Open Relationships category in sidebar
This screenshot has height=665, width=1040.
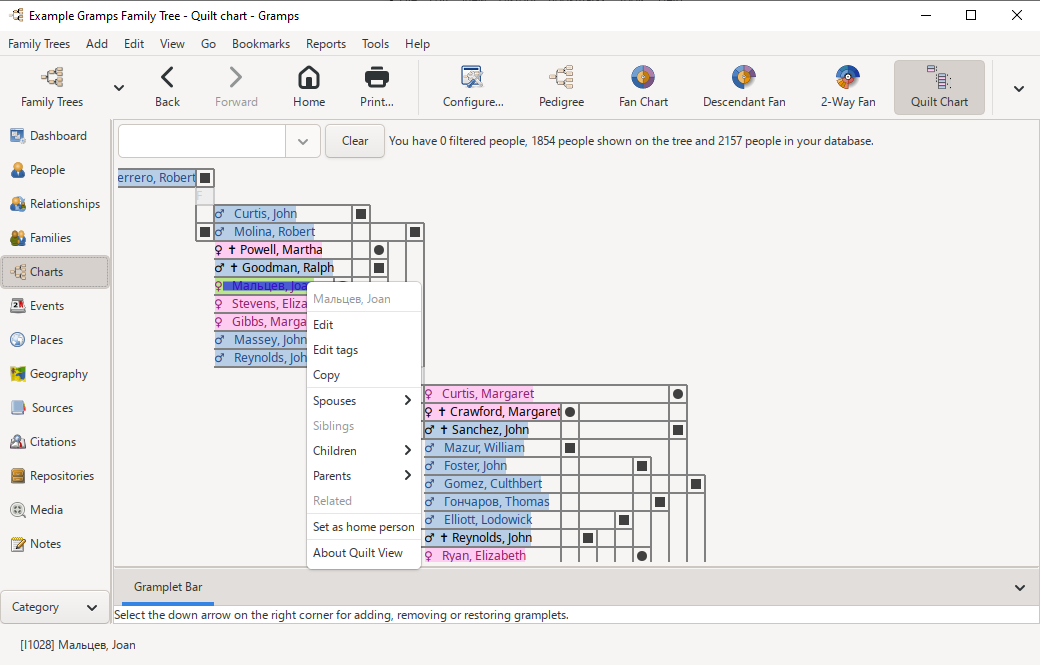[x=56, y=204]
